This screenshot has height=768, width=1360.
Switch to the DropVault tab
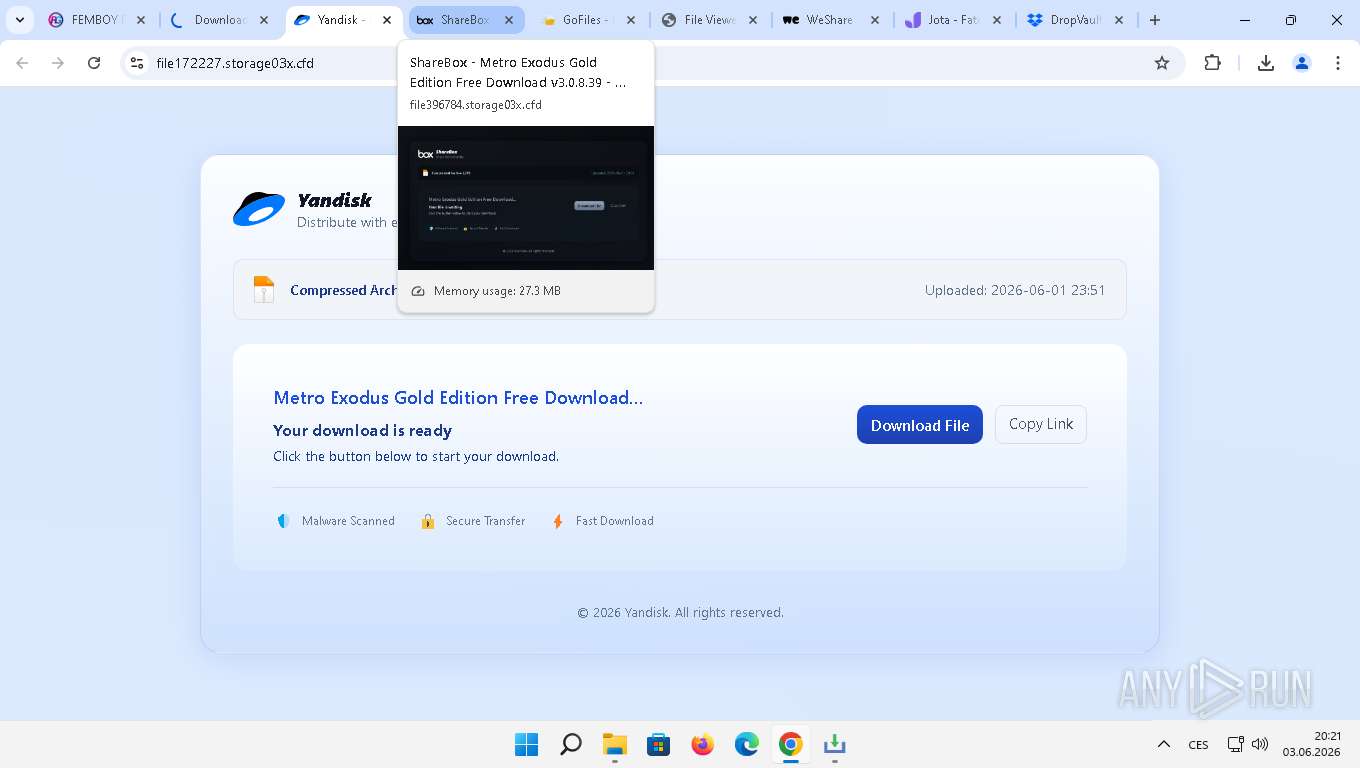click(1077, 20)
